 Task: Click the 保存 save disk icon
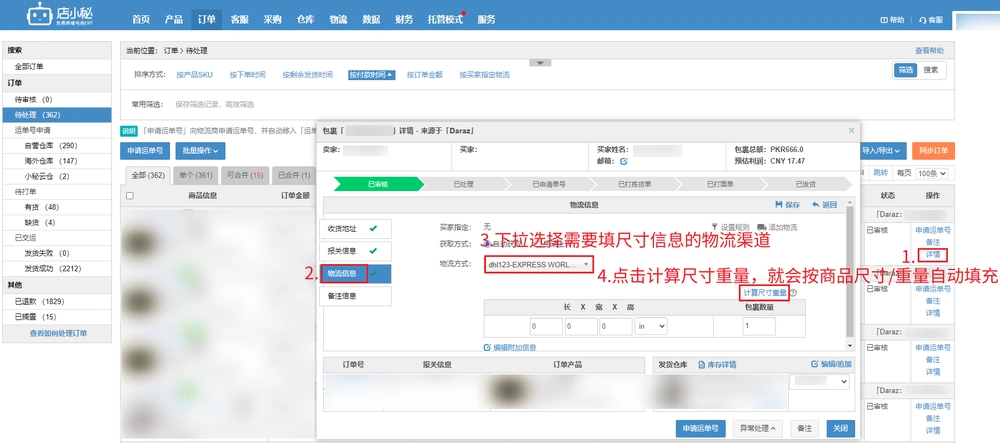[x=778, y=205]
